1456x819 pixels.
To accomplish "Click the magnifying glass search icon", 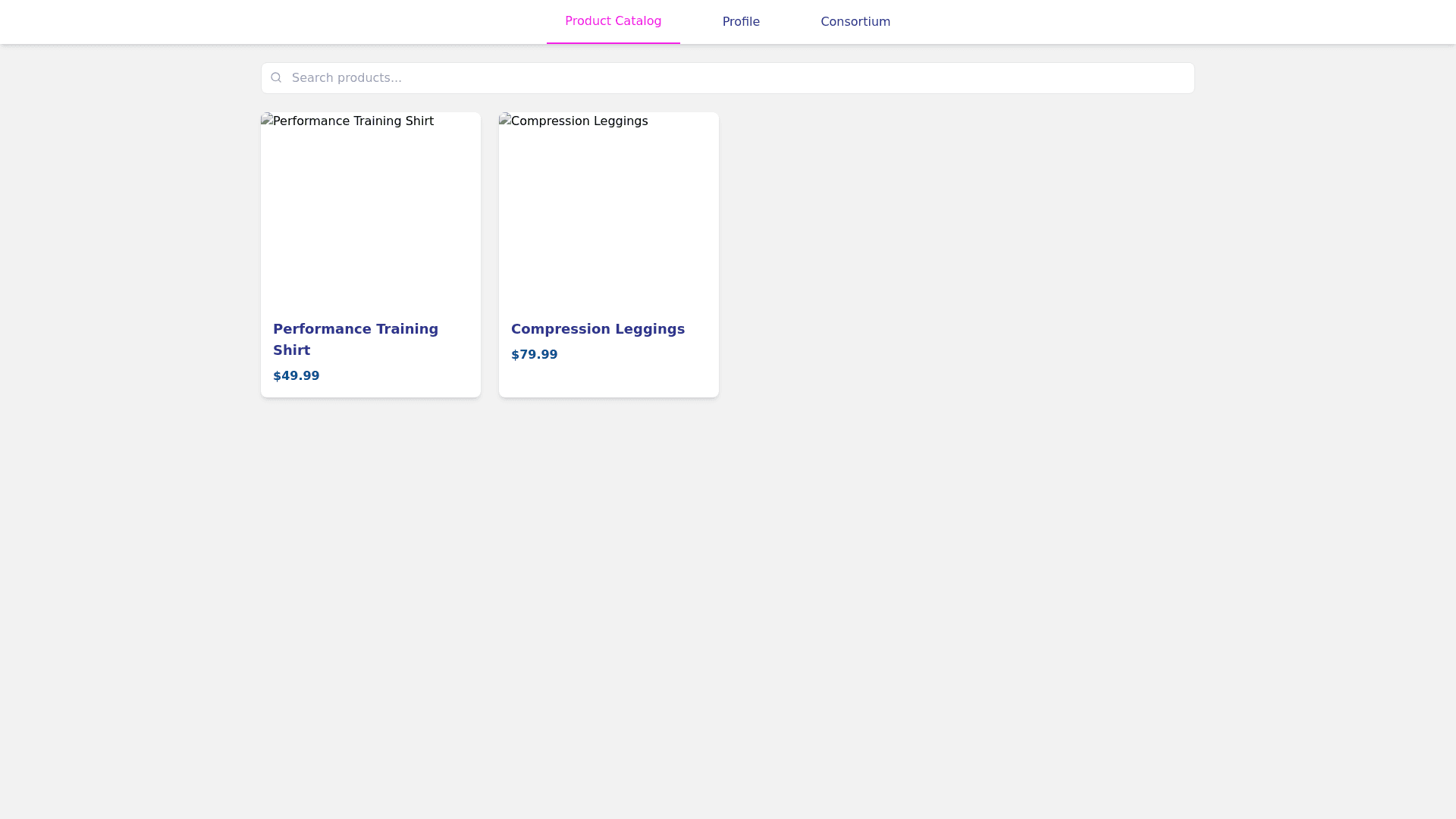I will [x=276, y=77].
